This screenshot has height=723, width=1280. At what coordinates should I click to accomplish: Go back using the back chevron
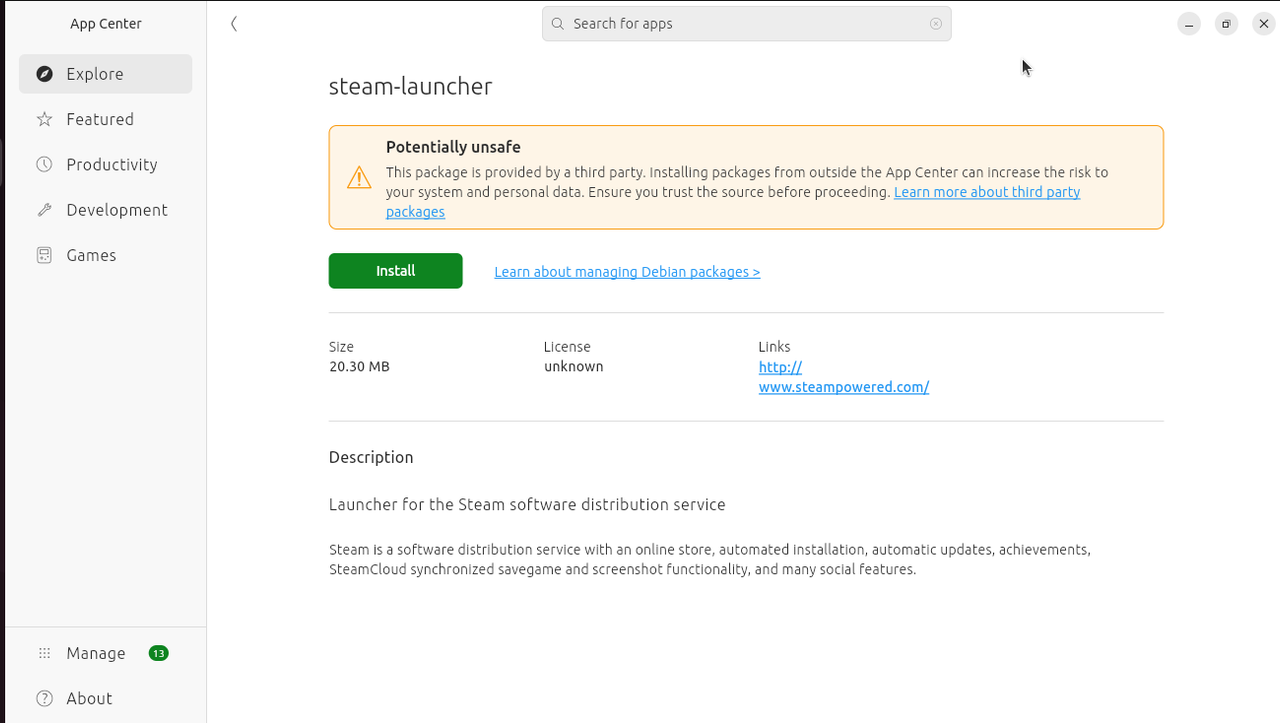click(233, 24)
